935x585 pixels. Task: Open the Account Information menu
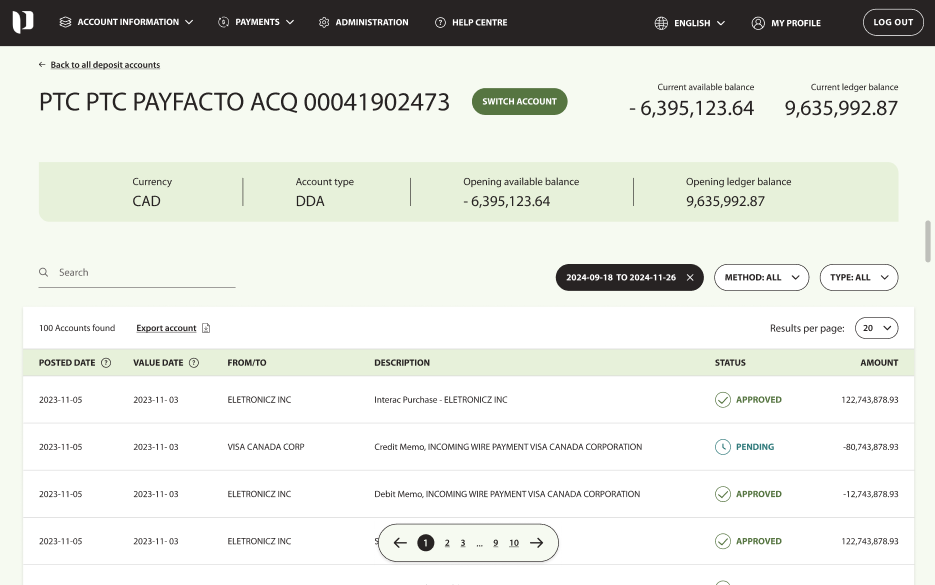127,22
